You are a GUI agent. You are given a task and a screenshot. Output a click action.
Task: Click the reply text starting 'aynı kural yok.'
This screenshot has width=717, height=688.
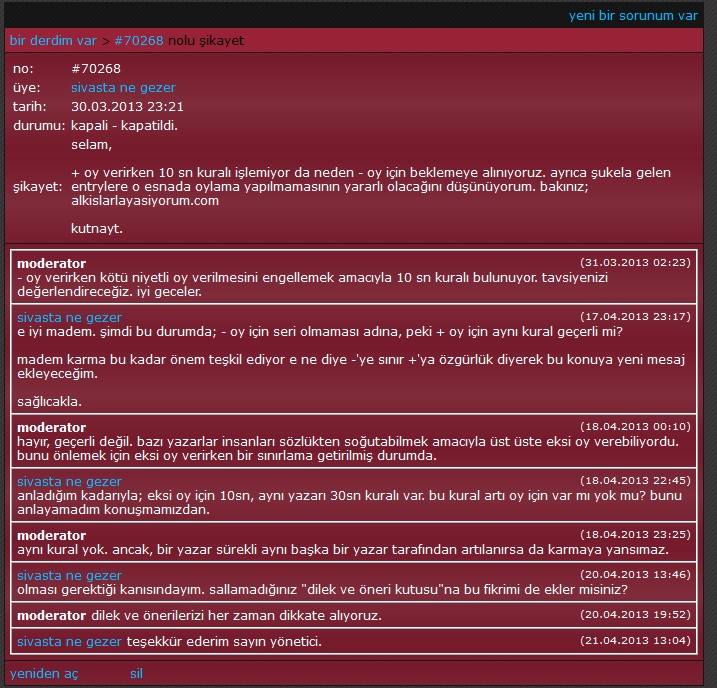[343, 549]
